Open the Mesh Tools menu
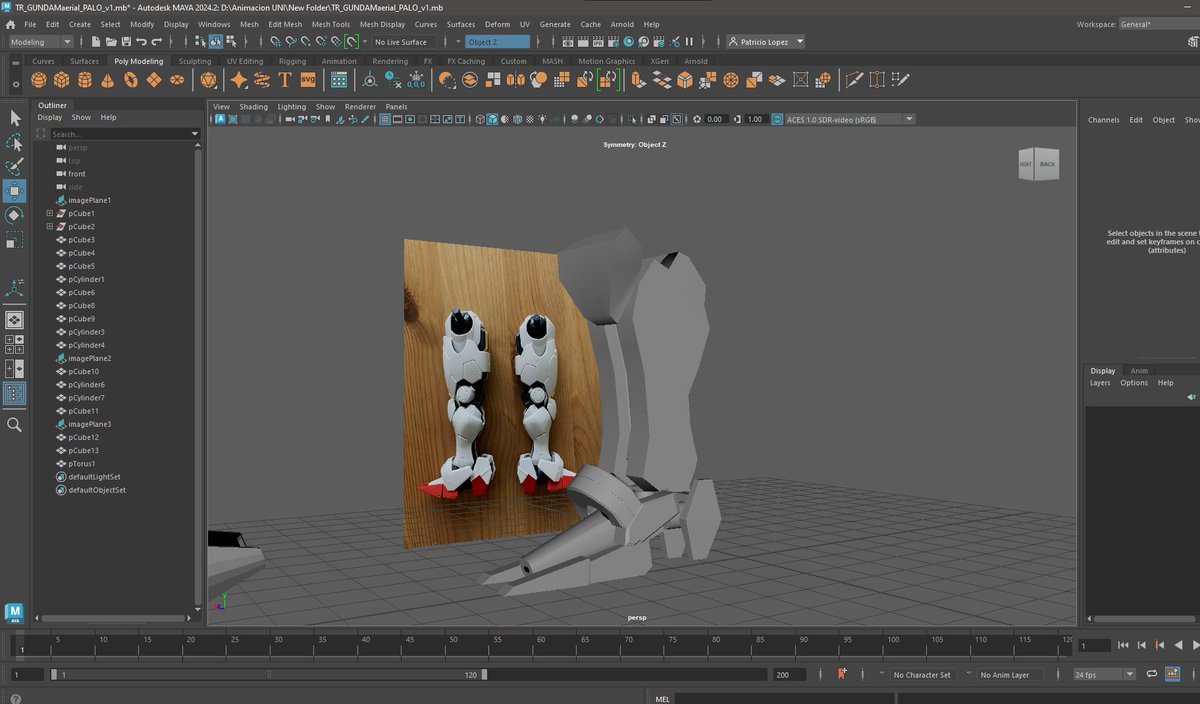The width and height of the screenshot is (1200, 704). point(330,24)
